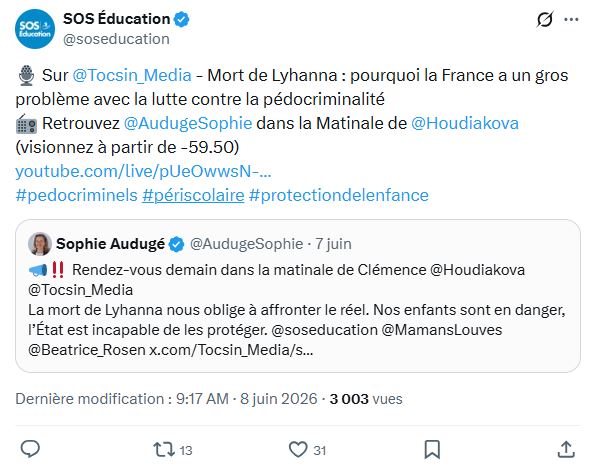View edit history via Dernière modification
596x472 pixels.
[90, 399]
